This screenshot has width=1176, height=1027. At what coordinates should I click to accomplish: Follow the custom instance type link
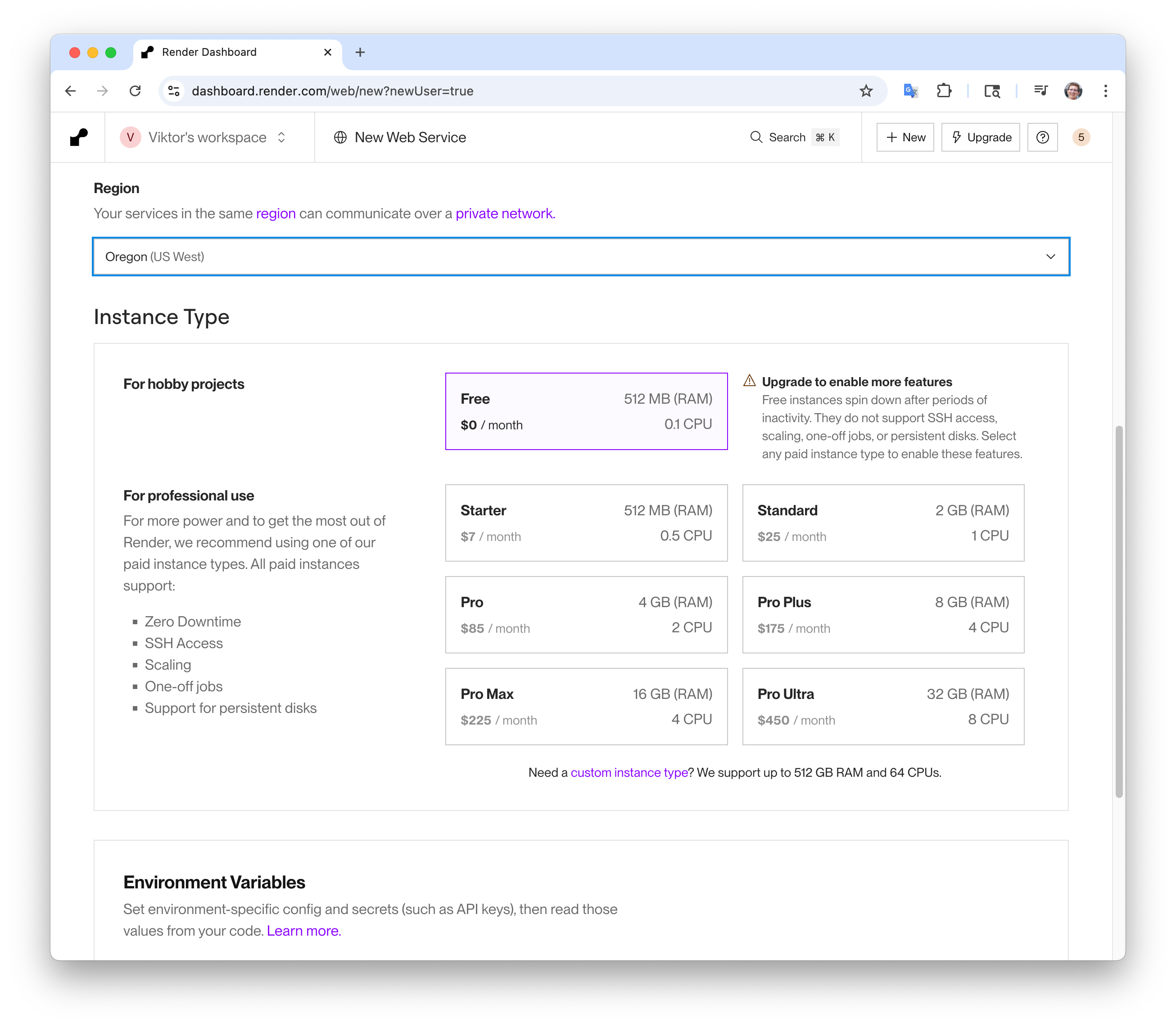[629, 773]
